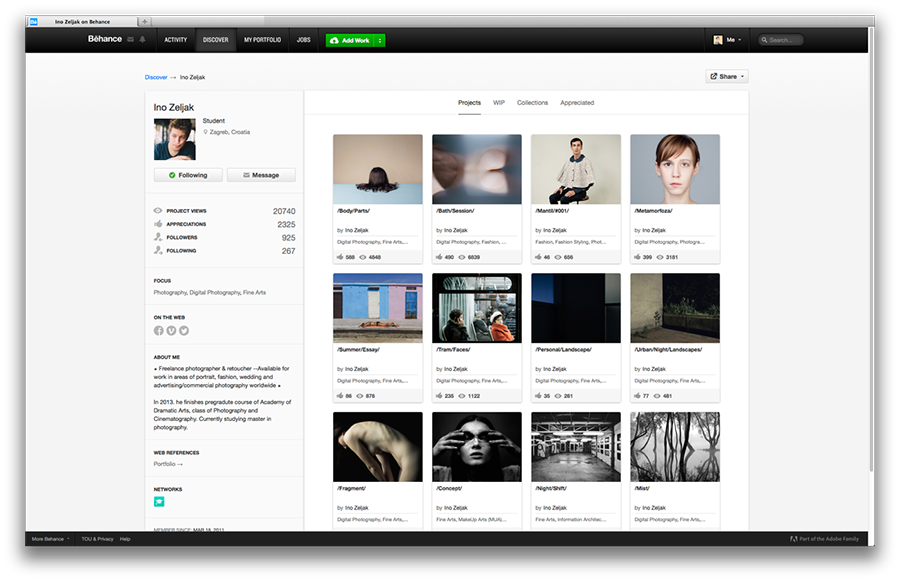Click the Vimeo icon under On The Web
This screenshot has width=900, height=581.
point(171,331)
